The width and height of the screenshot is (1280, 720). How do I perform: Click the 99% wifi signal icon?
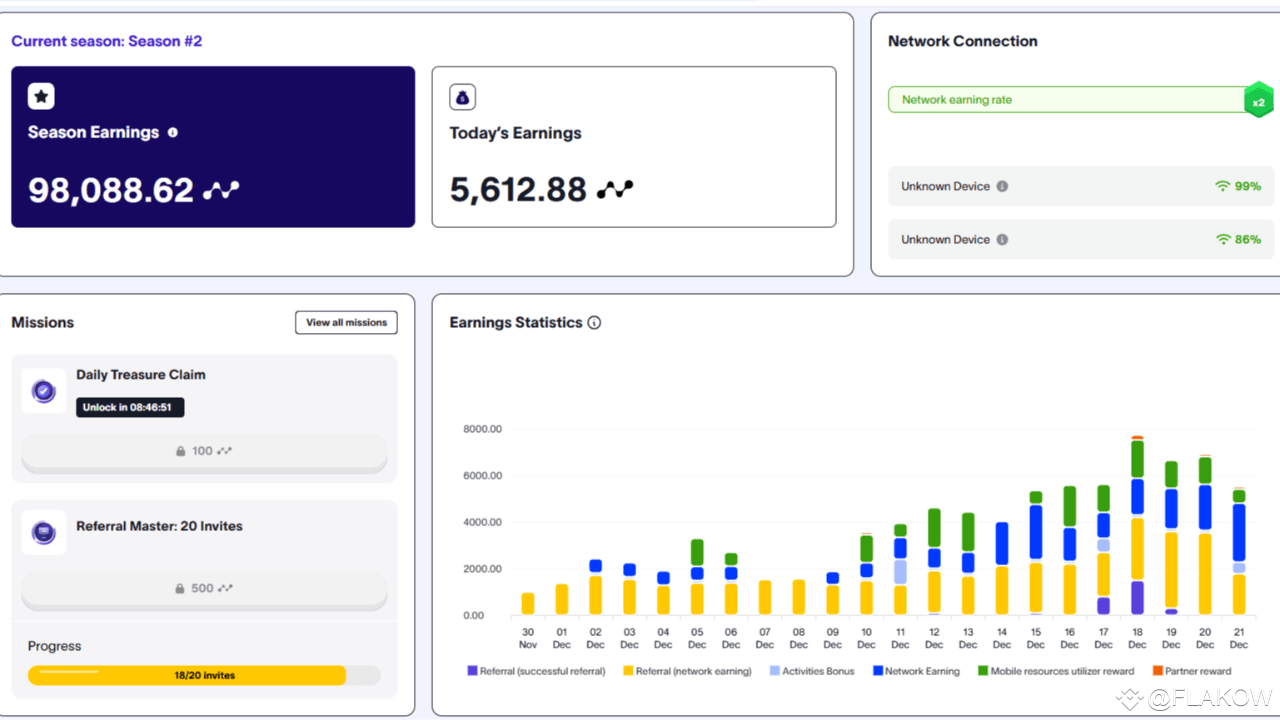[1222, 186]
